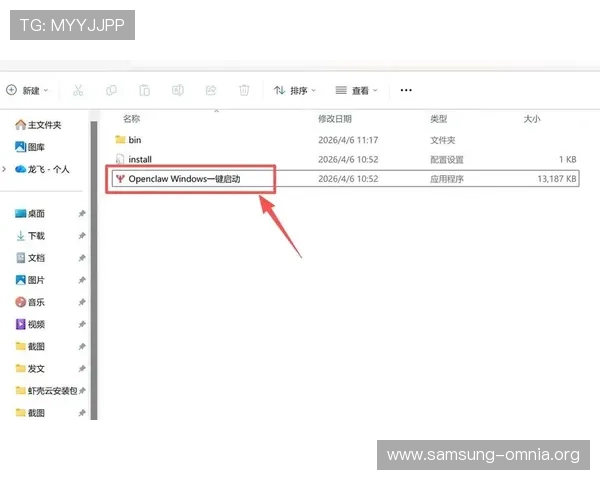Click the Cut scissors icon
The image size is (600, 480).
(x=78, y=90)
